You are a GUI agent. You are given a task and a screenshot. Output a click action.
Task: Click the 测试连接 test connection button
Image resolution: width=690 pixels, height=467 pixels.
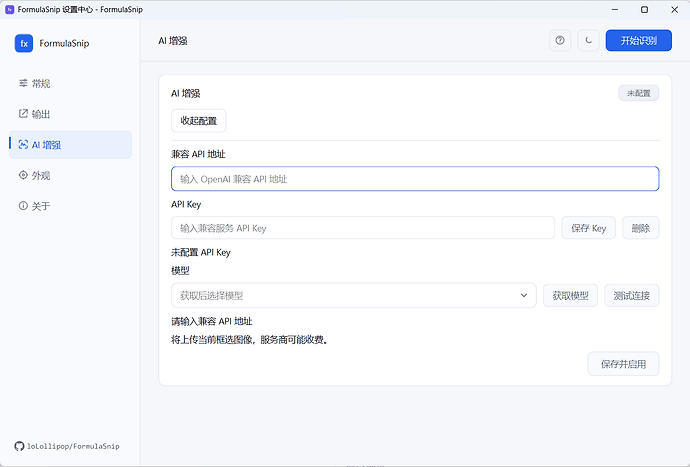pyautogui.click(x=631, y=295)
